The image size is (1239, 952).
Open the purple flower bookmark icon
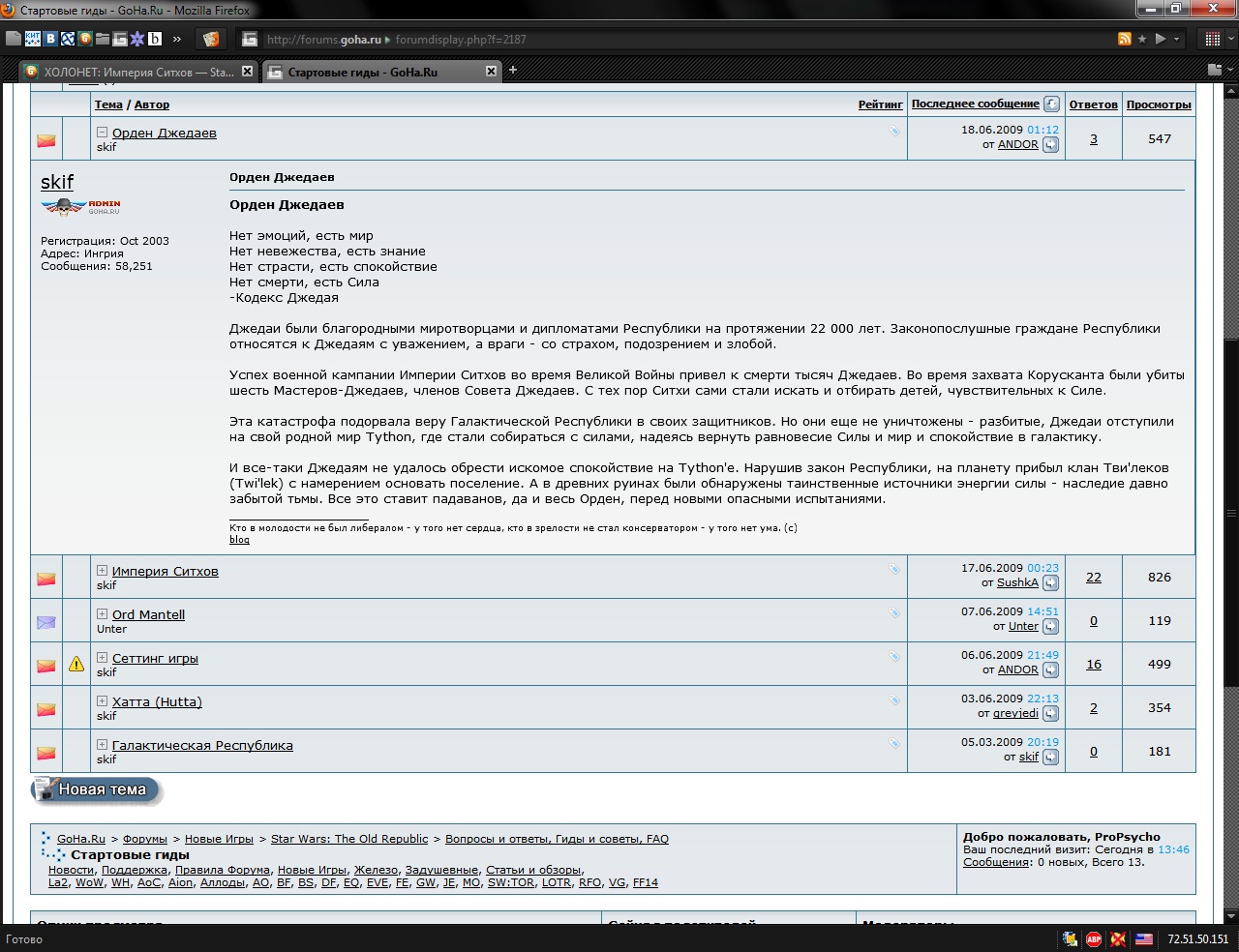coord(137,39)
